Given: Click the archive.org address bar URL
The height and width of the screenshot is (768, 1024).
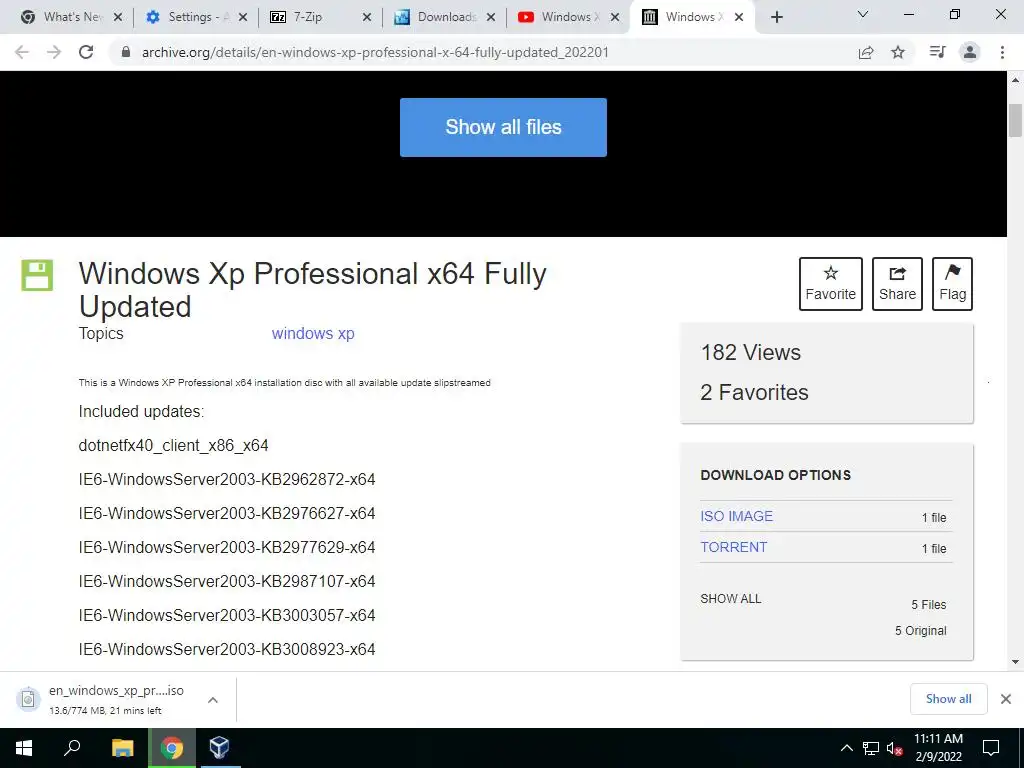Looking at the screenshot, I should (375, 52).
